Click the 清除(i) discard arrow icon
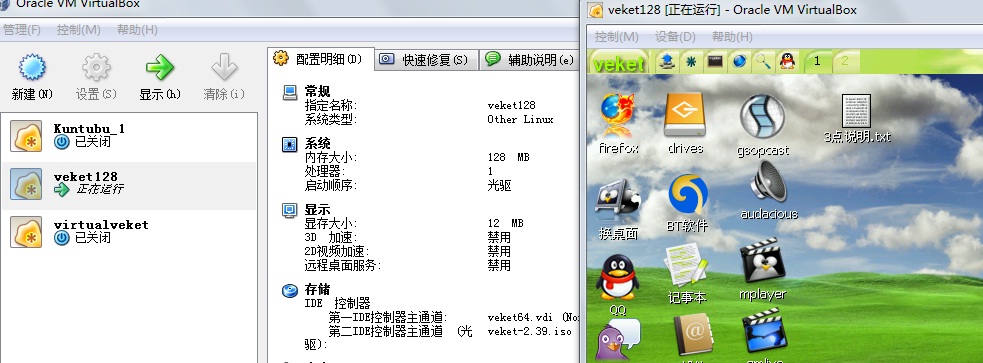 pyautogui.click(x=224, y=67)
